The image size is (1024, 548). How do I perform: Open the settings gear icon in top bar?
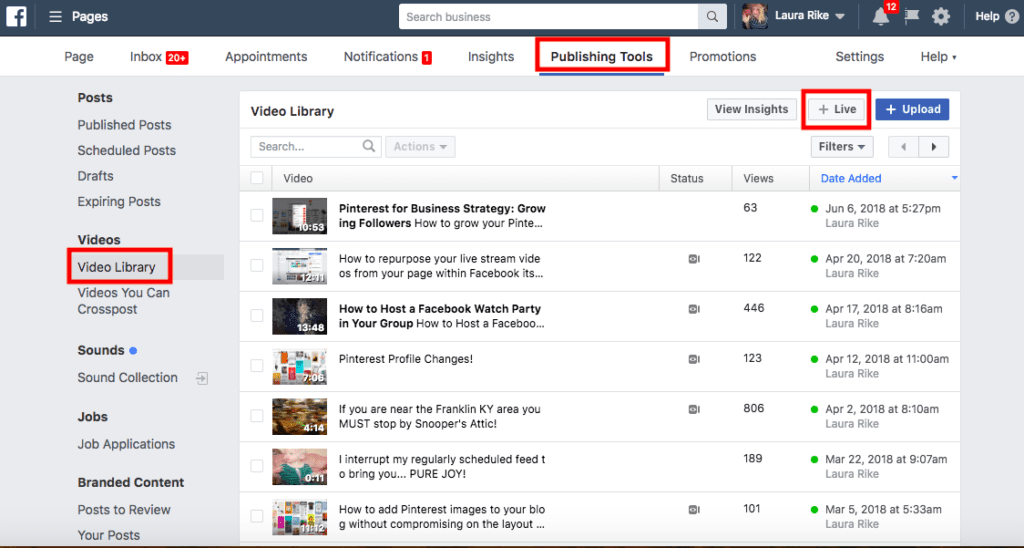pos(941,16)
